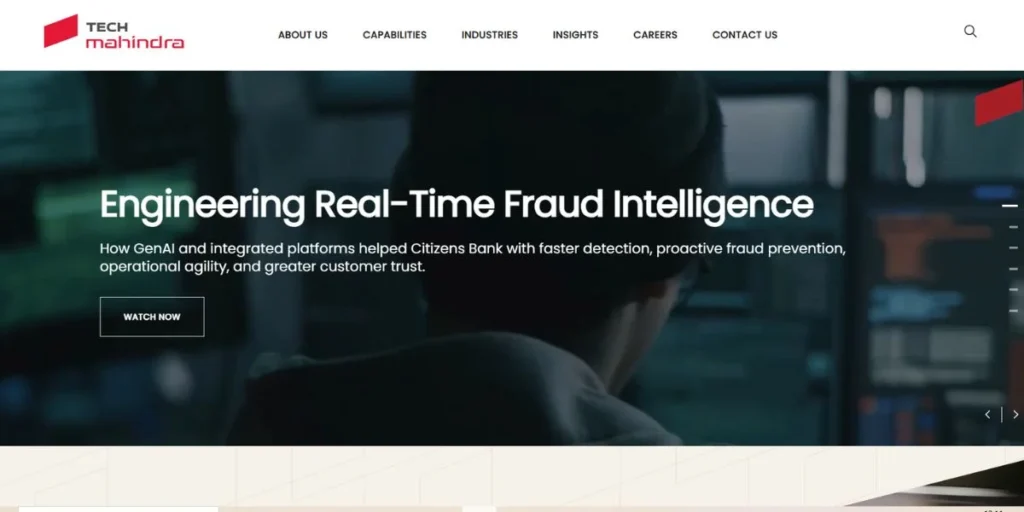Expand the Insights menu
Screen dimensions: 1024x512
575,35
